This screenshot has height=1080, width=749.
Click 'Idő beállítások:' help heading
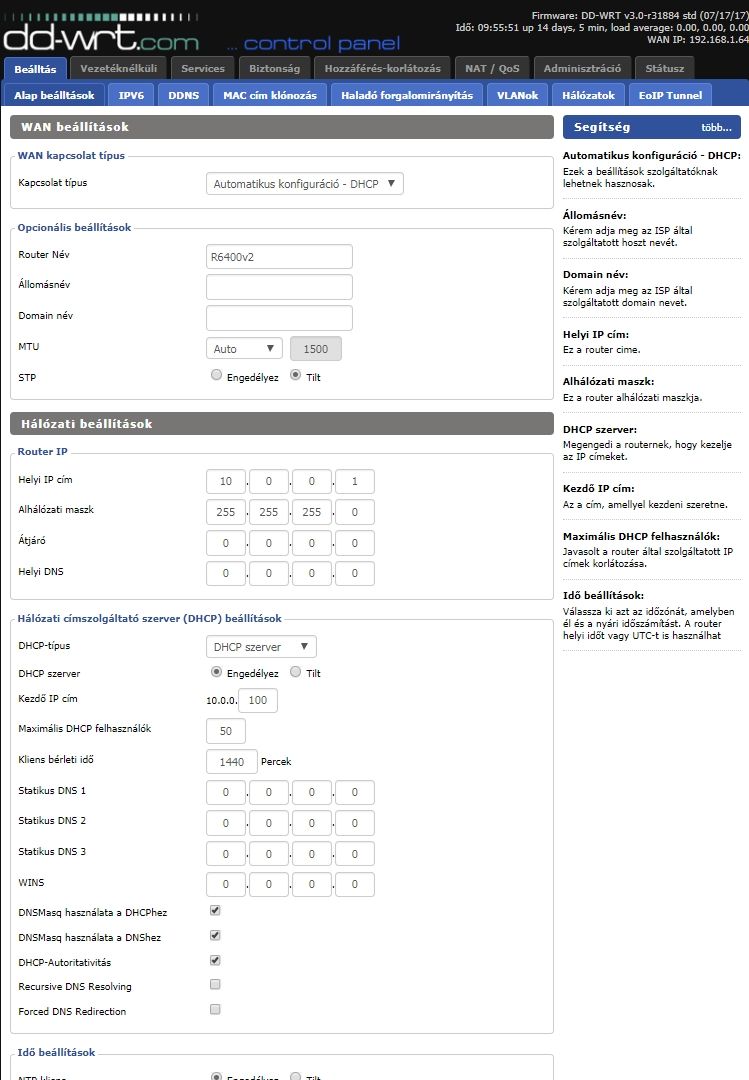pos(603,595)
